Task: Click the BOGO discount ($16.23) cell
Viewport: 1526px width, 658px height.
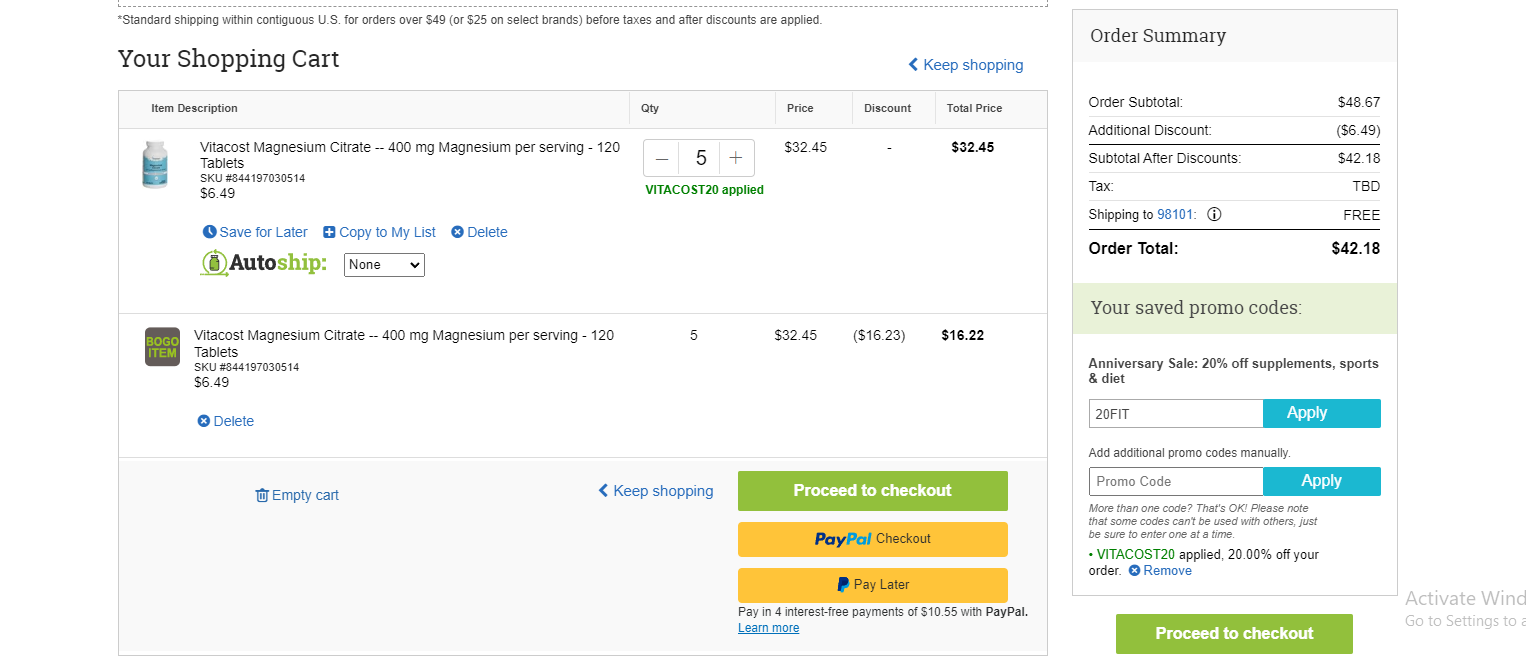Action: pyautogui.click(x=879, y=335)
